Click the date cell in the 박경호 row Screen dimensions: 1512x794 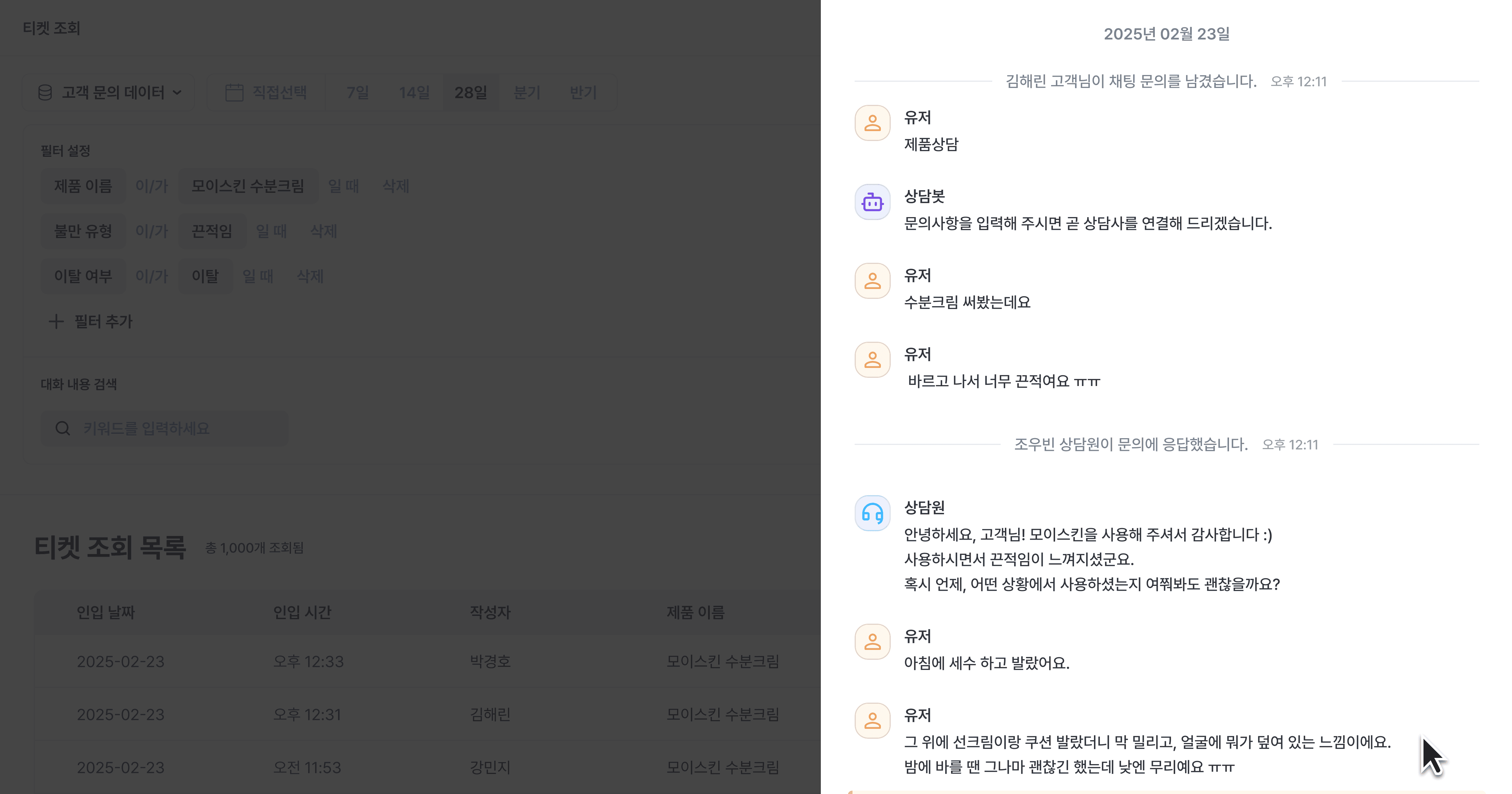click(120, 662)
